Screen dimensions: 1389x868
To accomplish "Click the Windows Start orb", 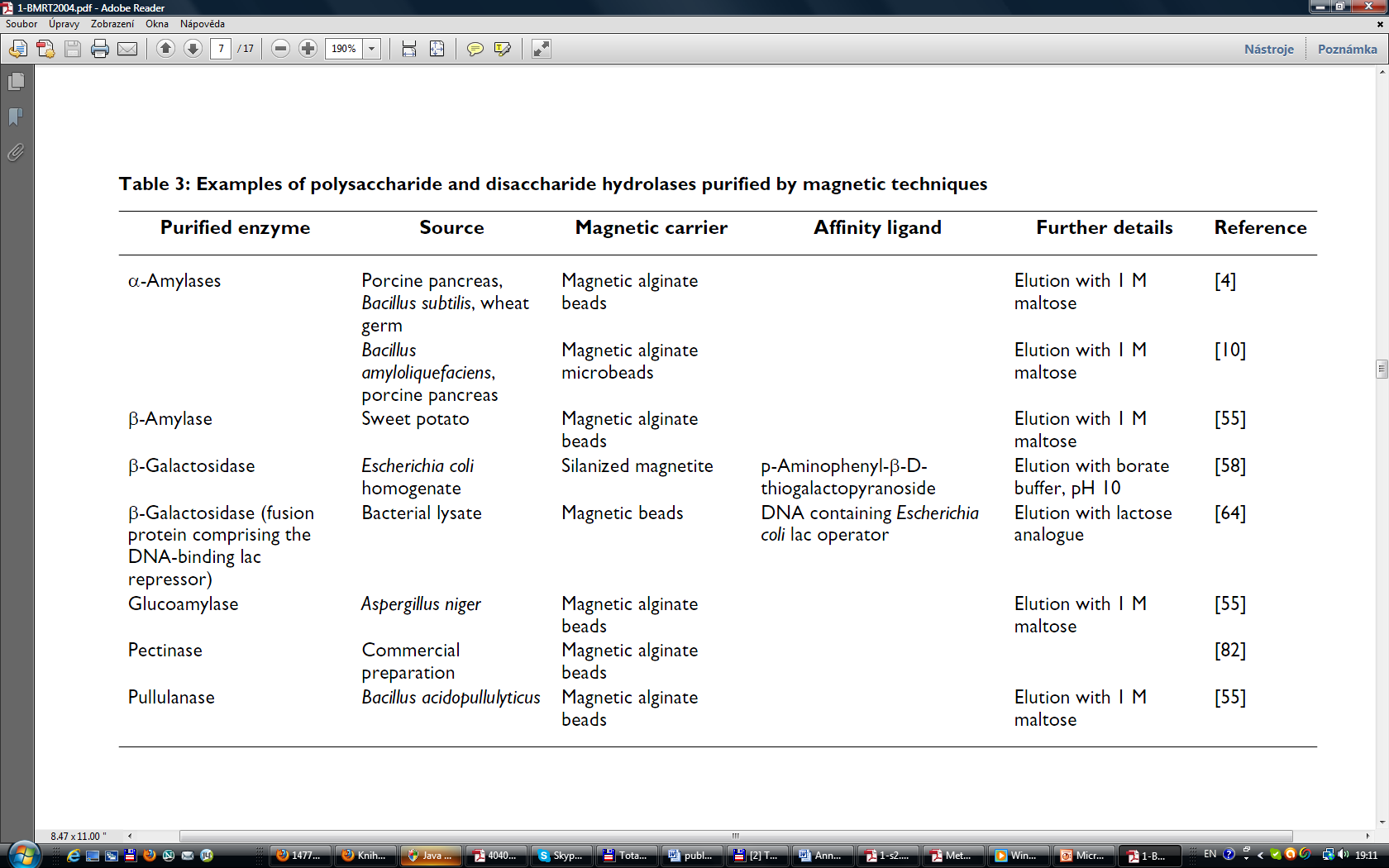I will coord(24,855).
